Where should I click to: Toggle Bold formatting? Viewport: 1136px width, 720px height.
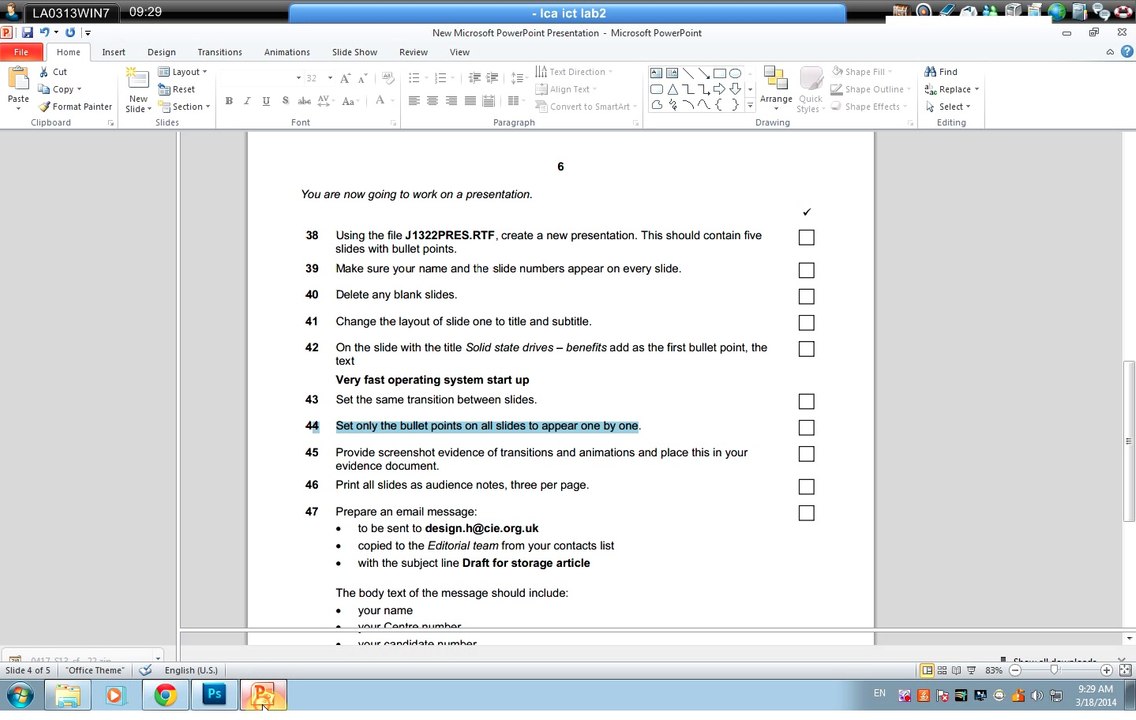tap(229, 101)
